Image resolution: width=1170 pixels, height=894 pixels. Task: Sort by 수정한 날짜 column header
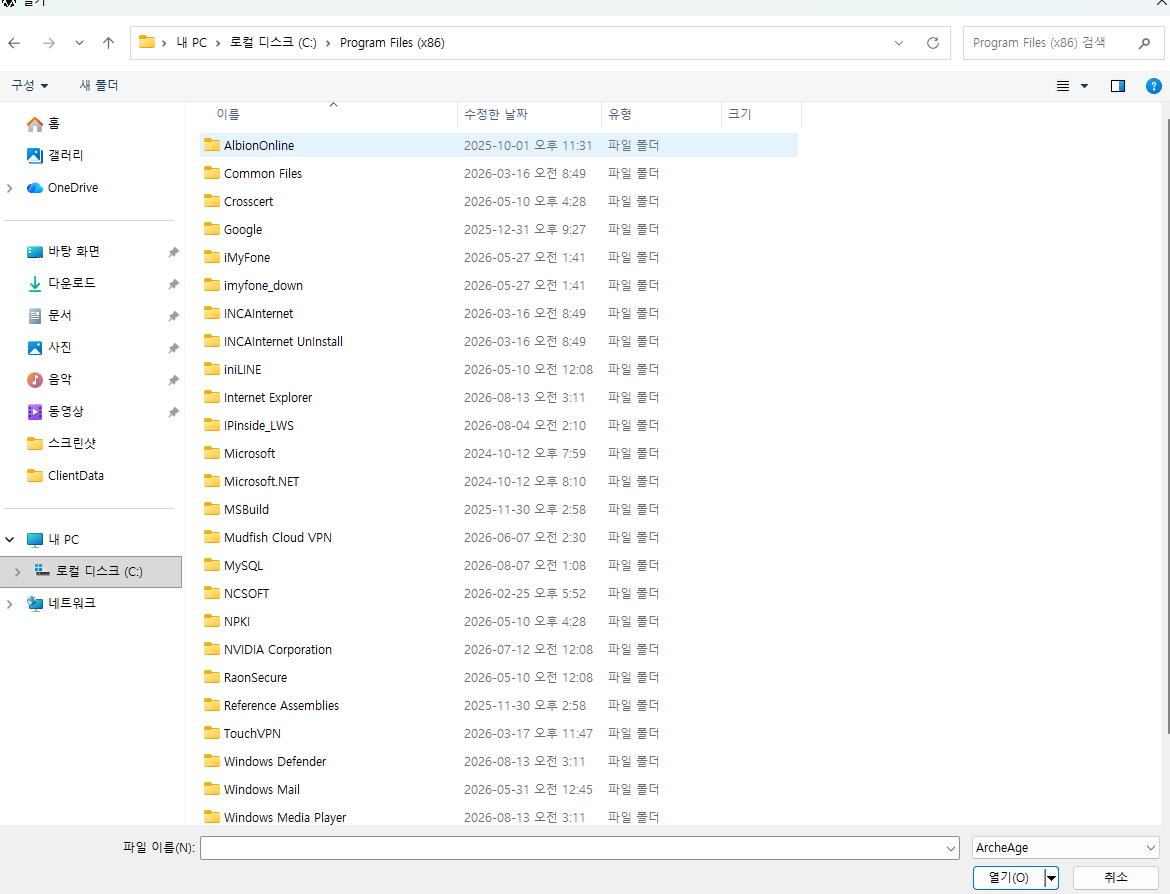495,114
